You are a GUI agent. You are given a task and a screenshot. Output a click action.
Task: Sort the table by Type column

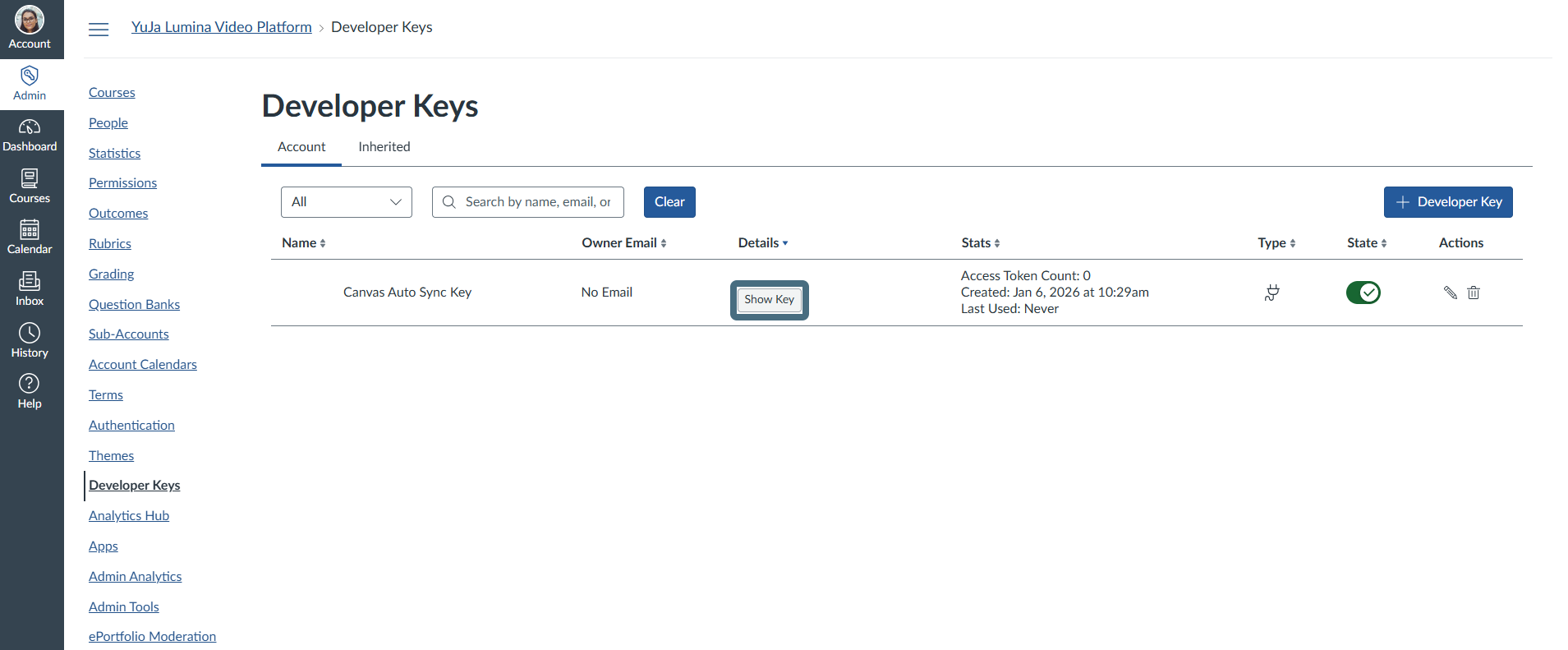(x=1276, y=243)
